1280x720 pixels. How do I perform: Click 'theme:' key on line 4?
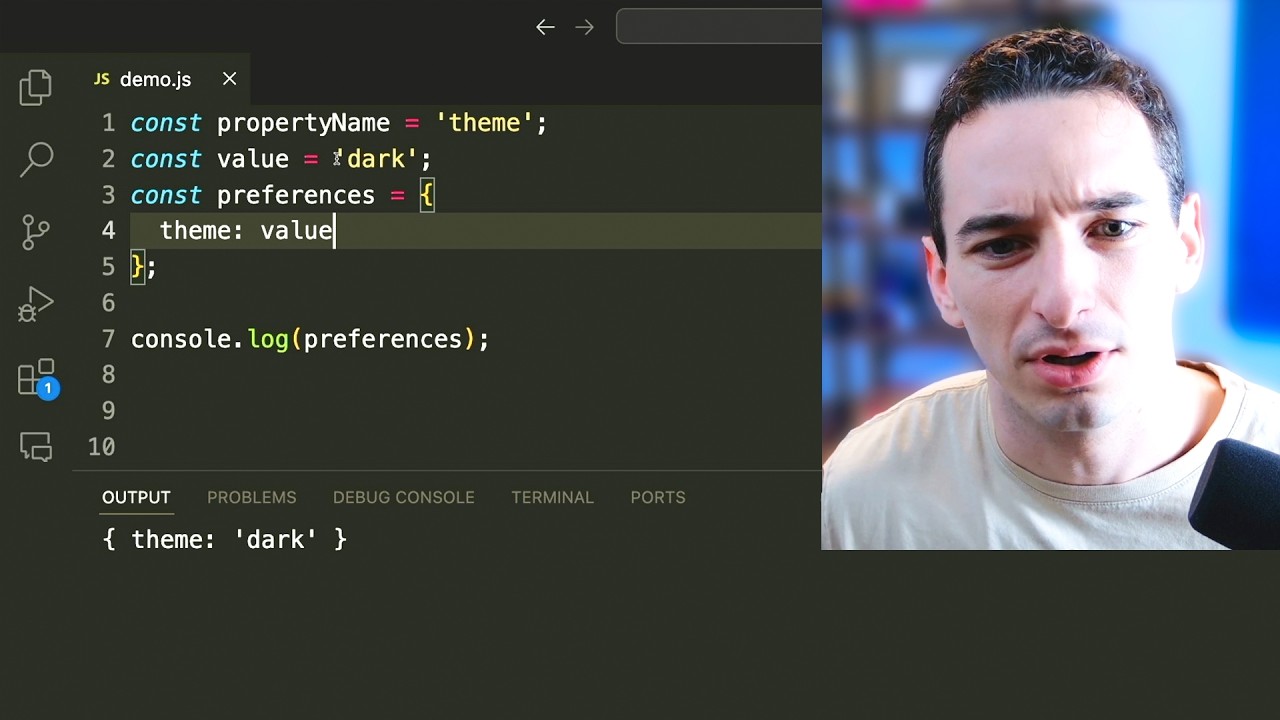coord(202,231)
